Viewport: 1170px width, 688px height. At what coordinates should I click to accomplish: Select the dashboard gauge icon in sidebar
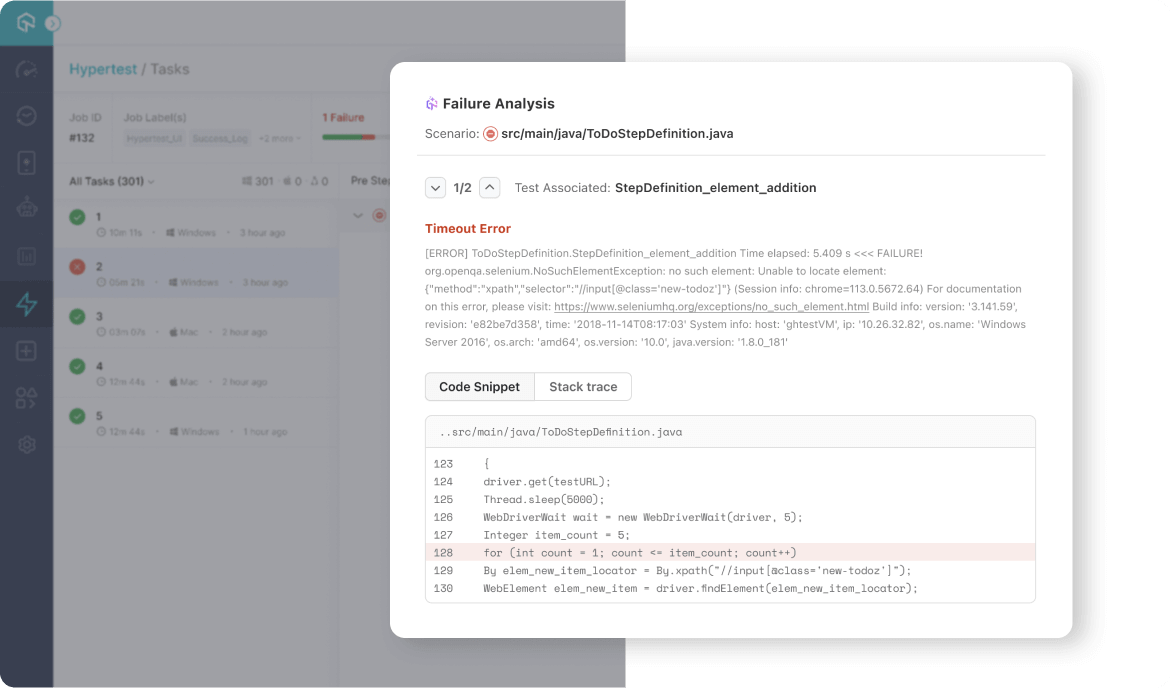pyautogui.click(x=26, y=68)
